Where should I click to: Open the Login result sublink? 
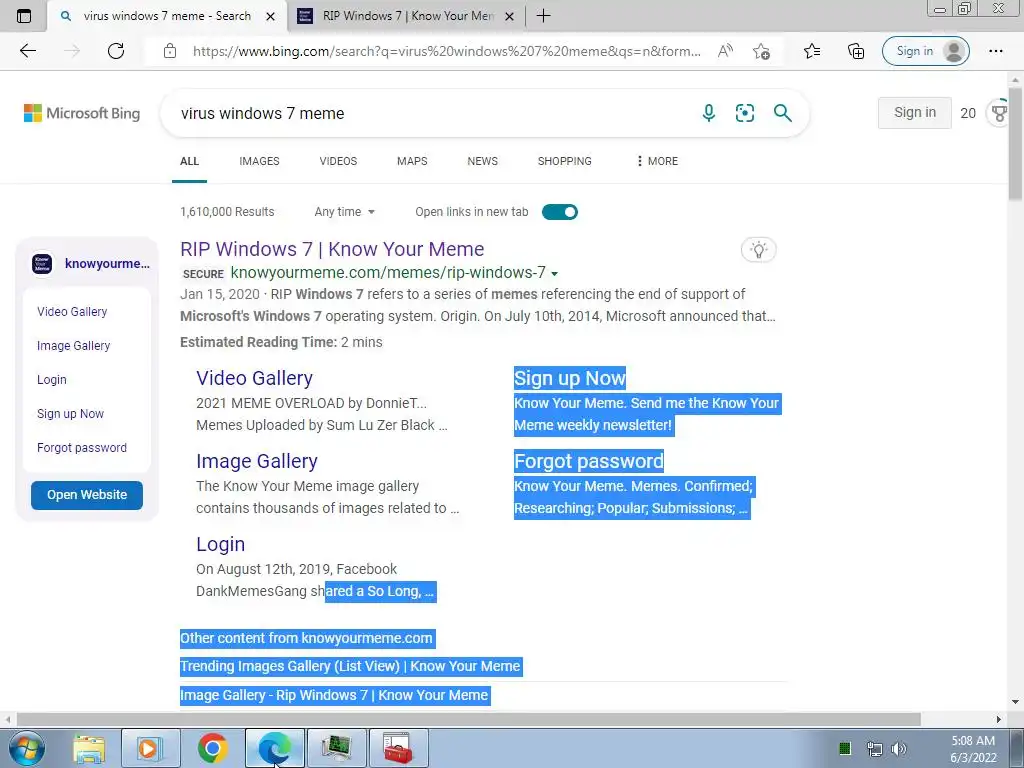click(x=221, y=544)
